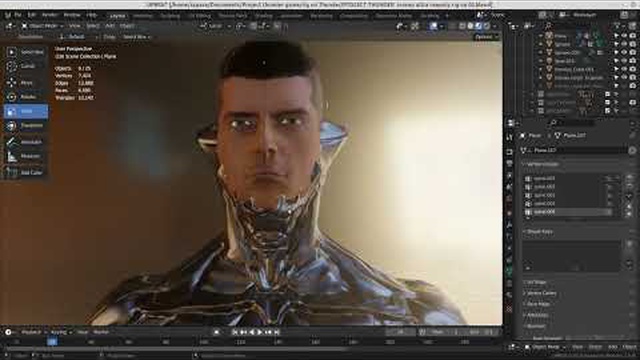This screenshot has height=360, width=640.
Task: Switch to the Geometry Nodes workspace tab
Action: point(393,16)
